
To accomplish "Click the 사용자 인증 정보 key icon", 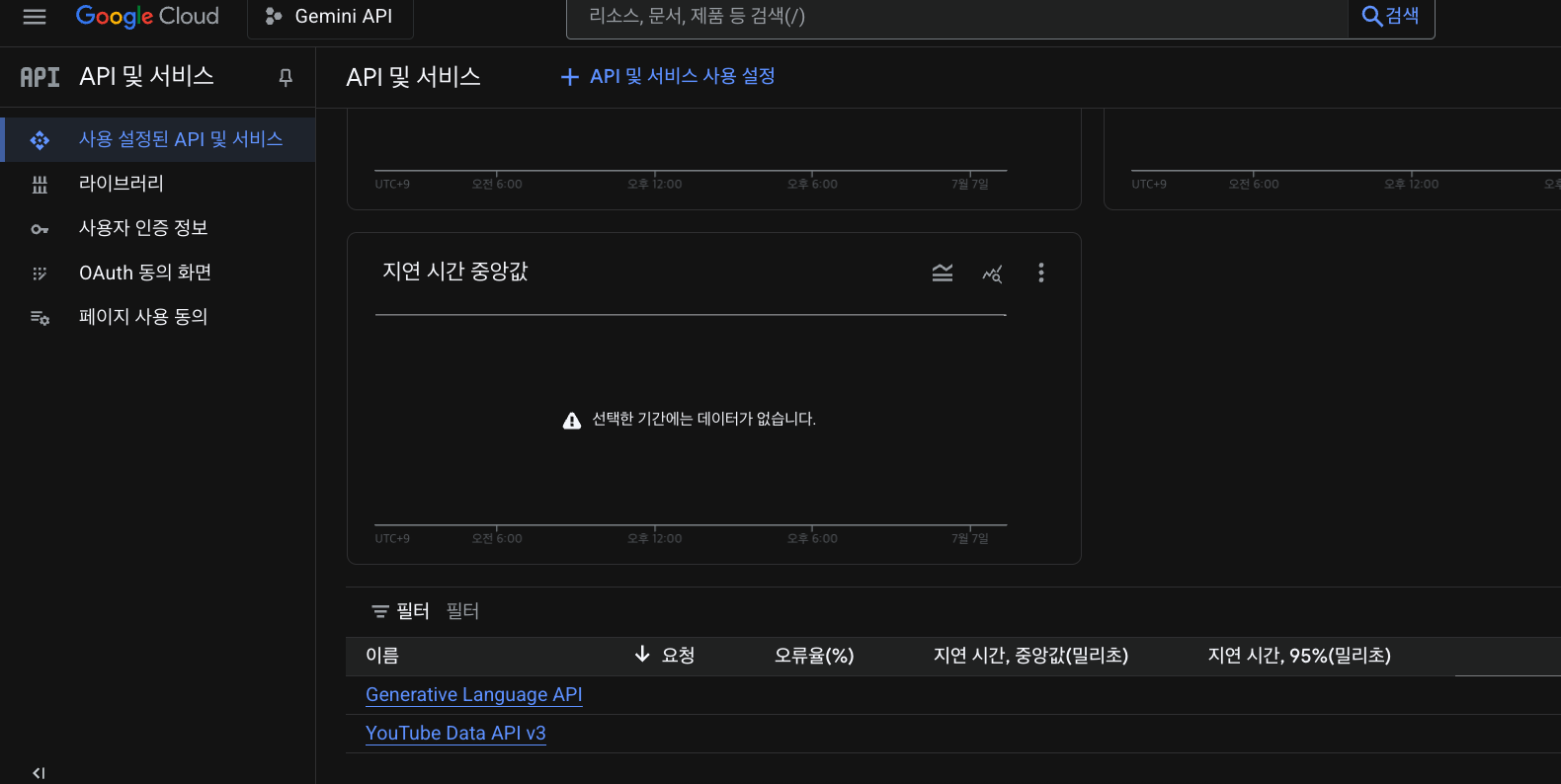I will tap(40, 229).
